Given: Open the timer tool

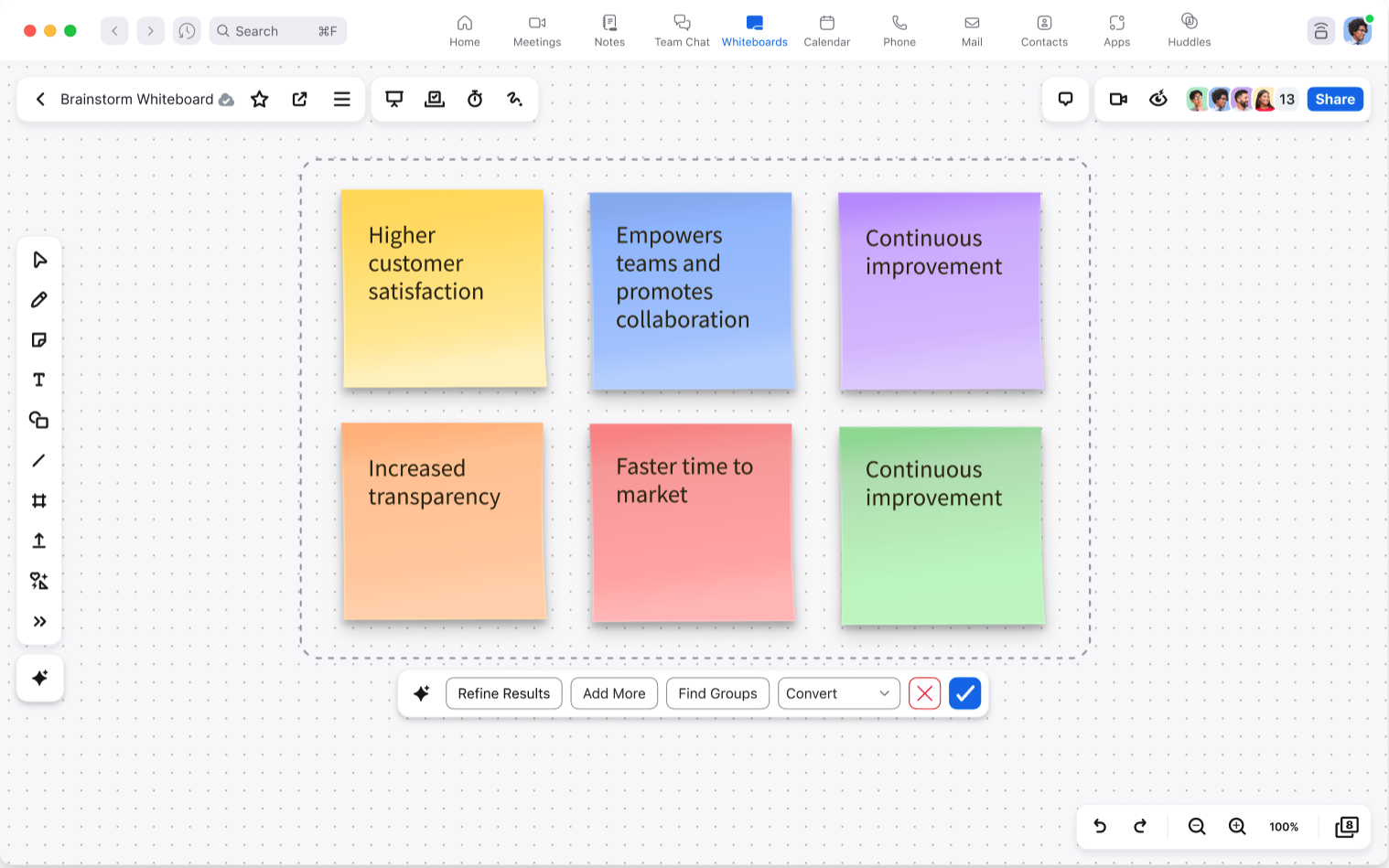Looking at the screenshot, I should [475, 100].
